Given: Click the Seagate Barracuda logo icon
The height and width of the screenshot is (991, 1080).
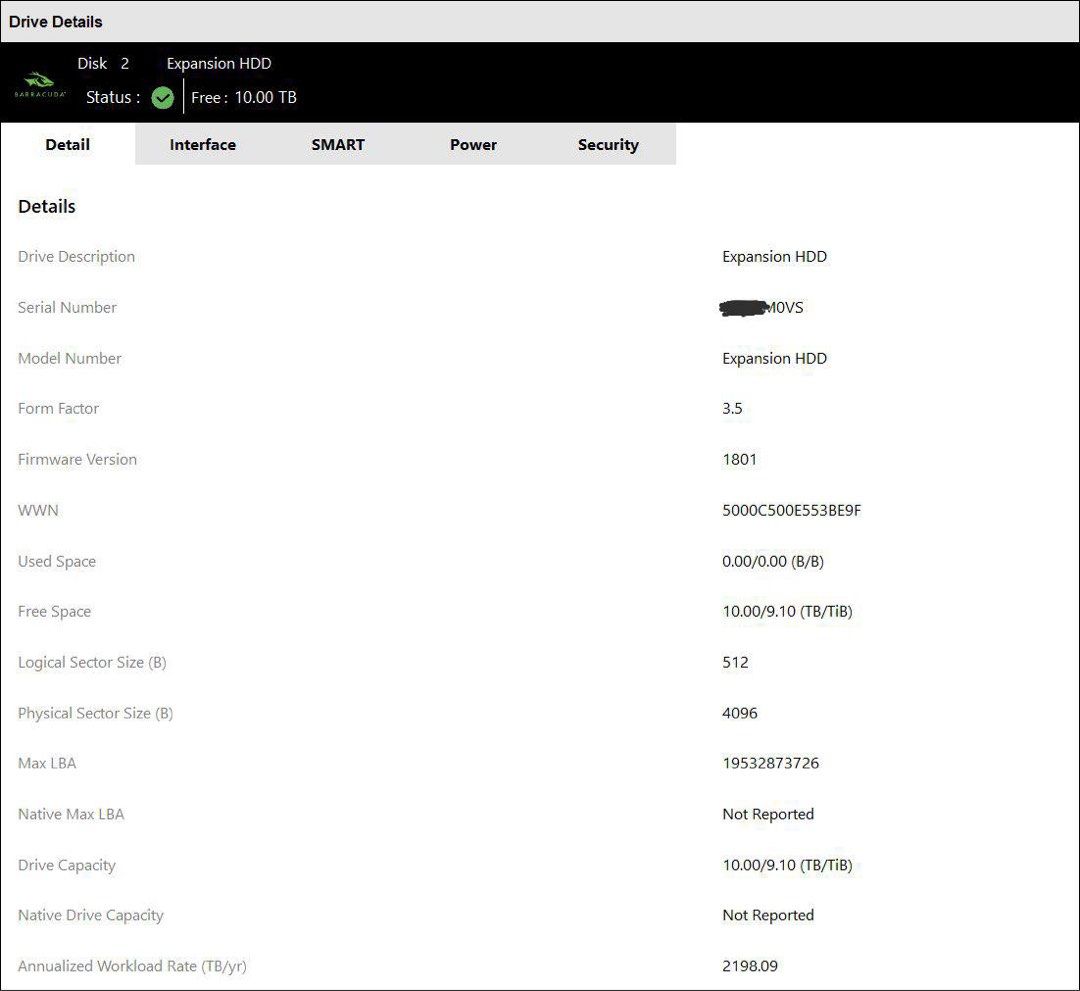Looking at the screenshot, I should pyautogui.click(x=40, y=85).
